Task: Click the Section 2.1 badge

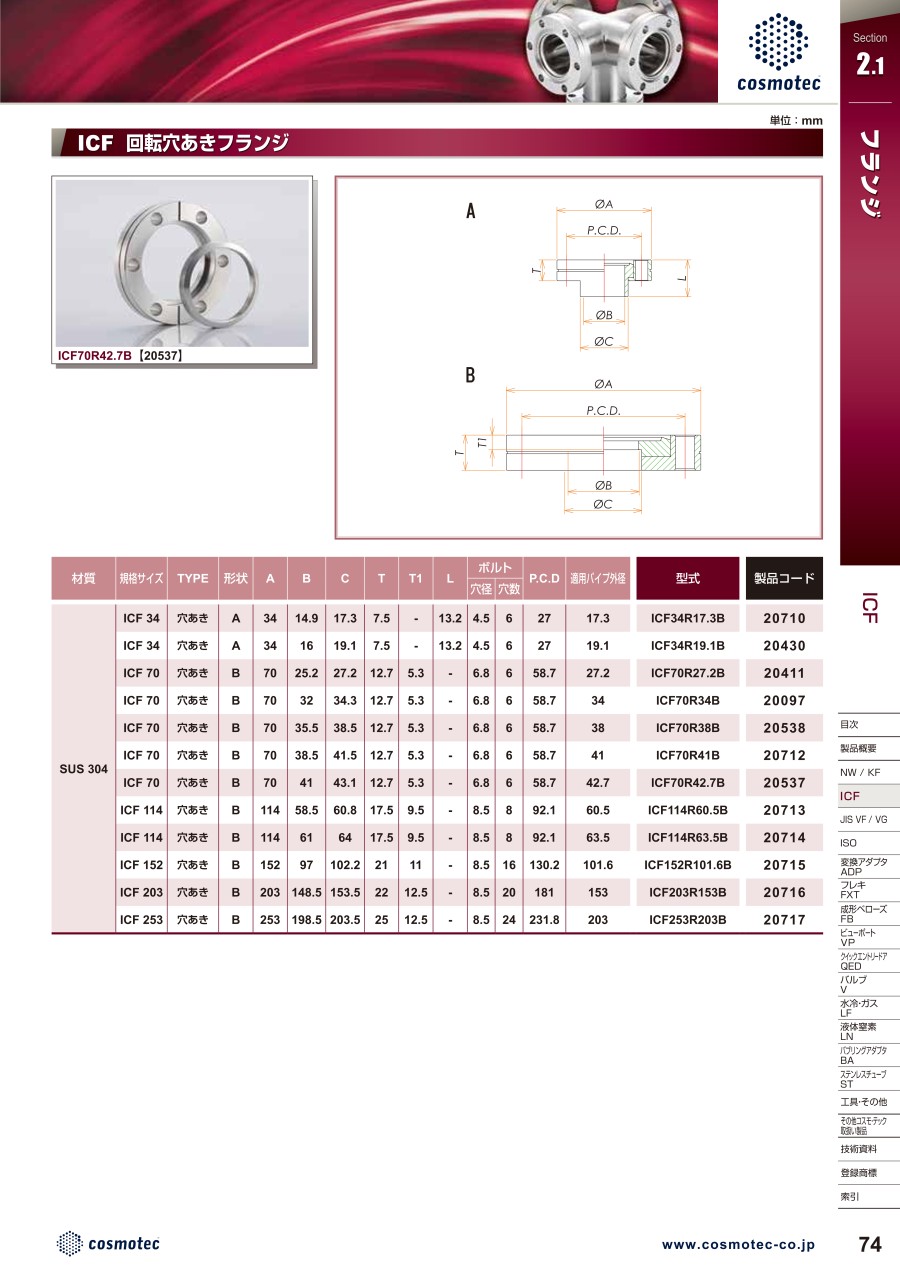Action: (869, 56)
